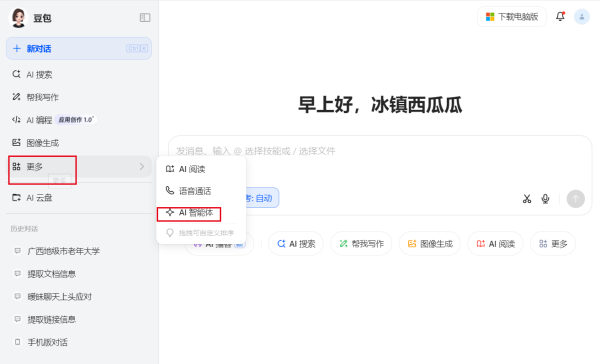Click the send arrow button
Viewport: 600px width, 364px height.
576,199
